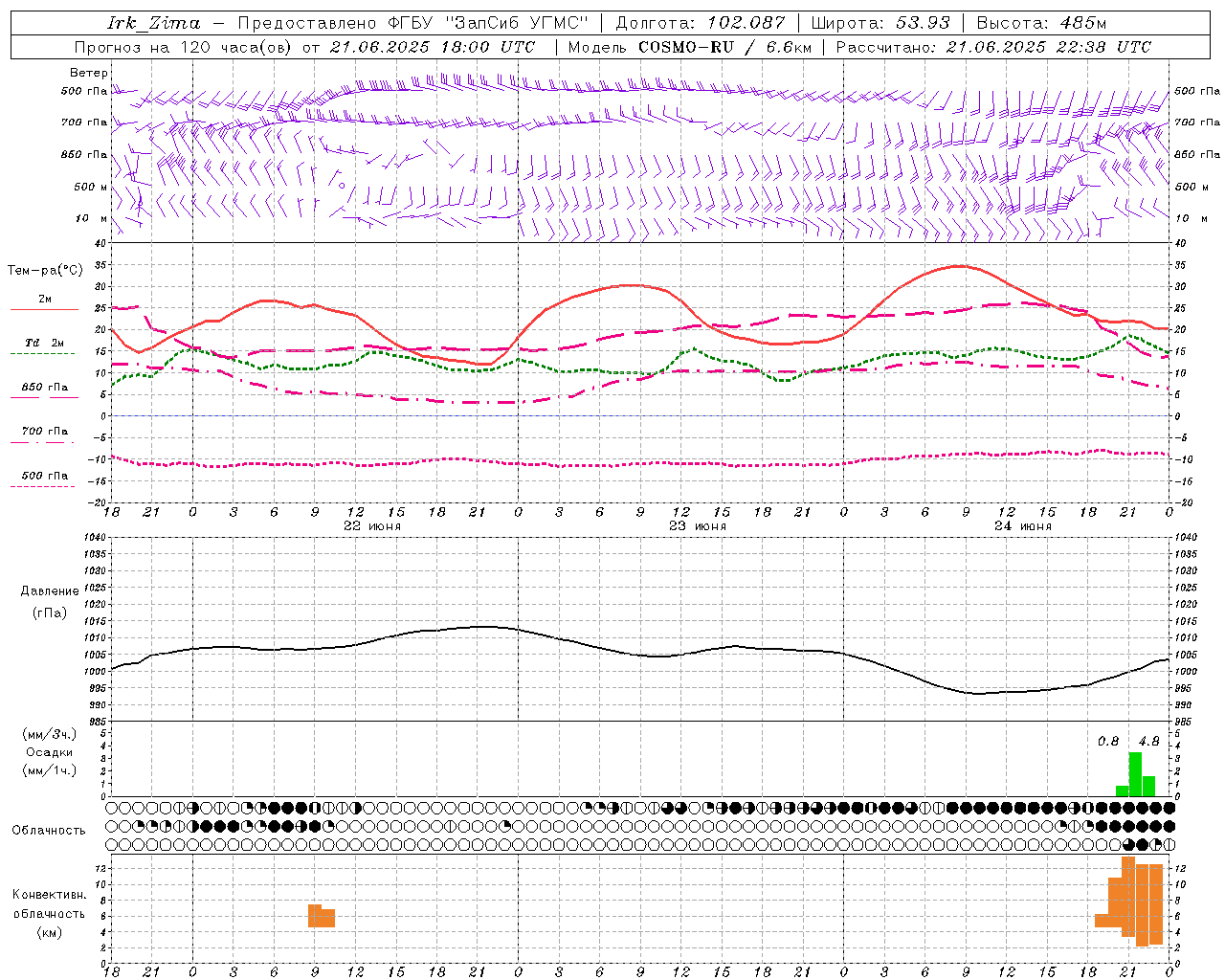Select the Осадки precipitation label
Image resolution: width=1225 pixels, height=980 pixels.
click(x=50, y=752)
